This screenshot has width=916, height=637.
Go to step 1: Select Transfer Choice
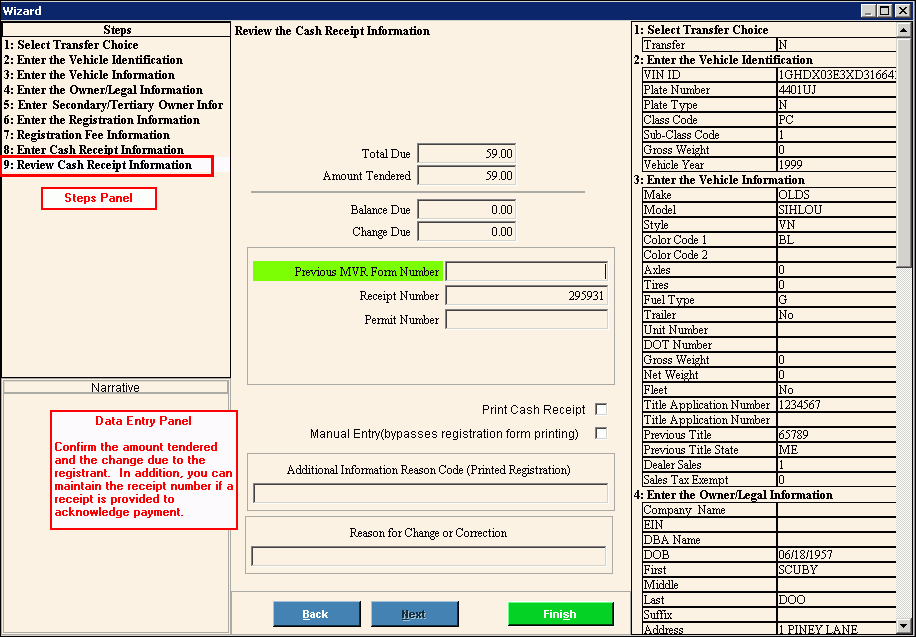(x=71, y=45)
